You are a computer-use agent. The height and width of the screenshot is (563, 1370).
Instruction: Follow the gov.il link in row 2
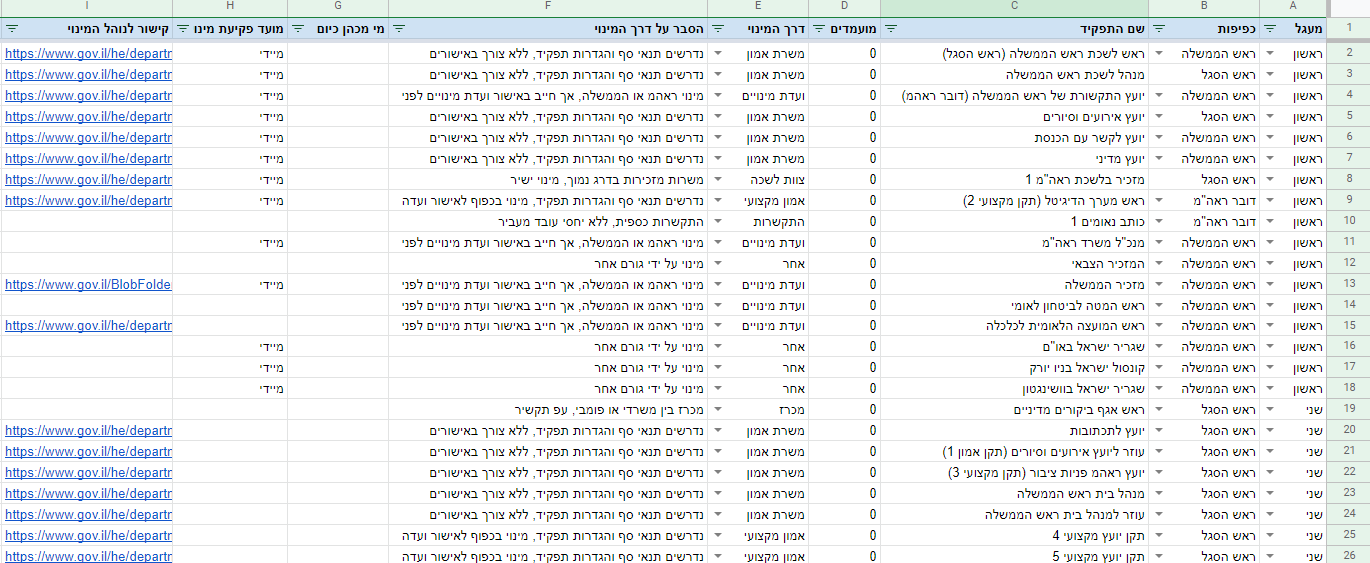(x=88, y=53)
